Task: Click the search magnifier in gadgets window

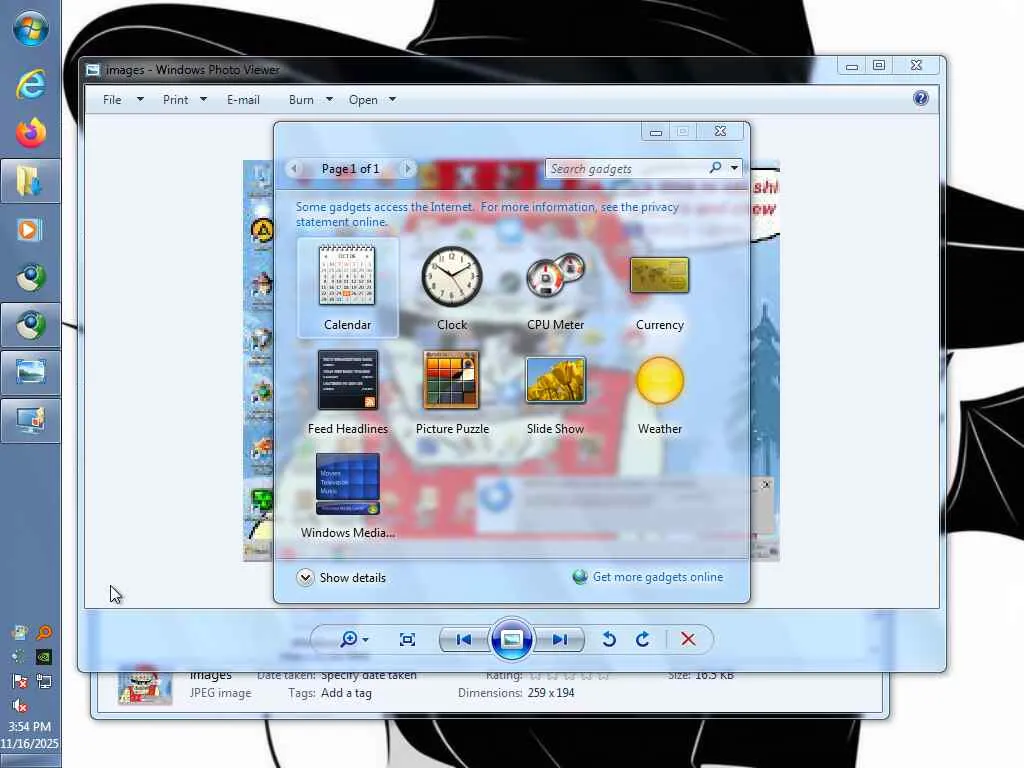Action: coord(716,168)
